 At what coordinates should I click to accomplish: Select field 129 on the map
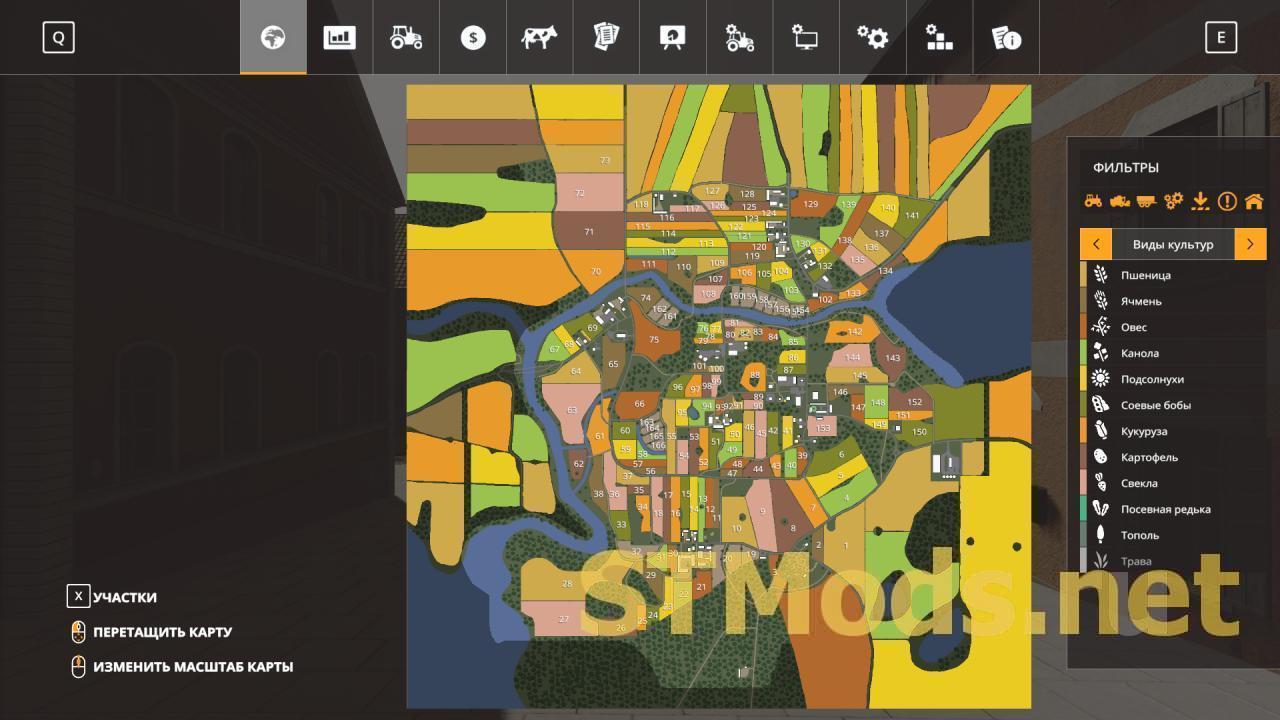pos(811,204)
